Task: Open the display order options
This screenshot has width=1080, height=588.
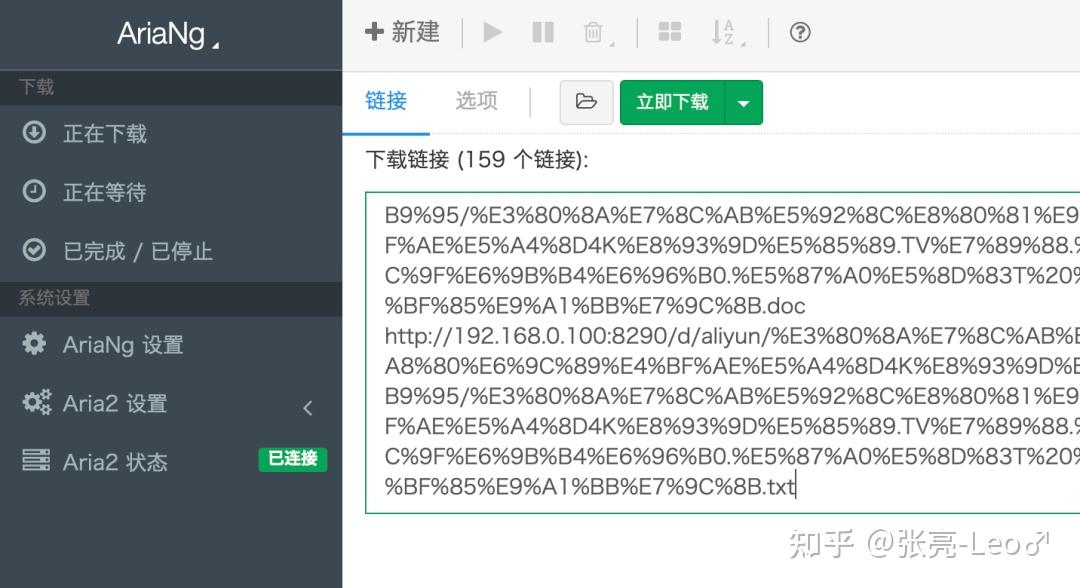Action: [x=669, y=31]
